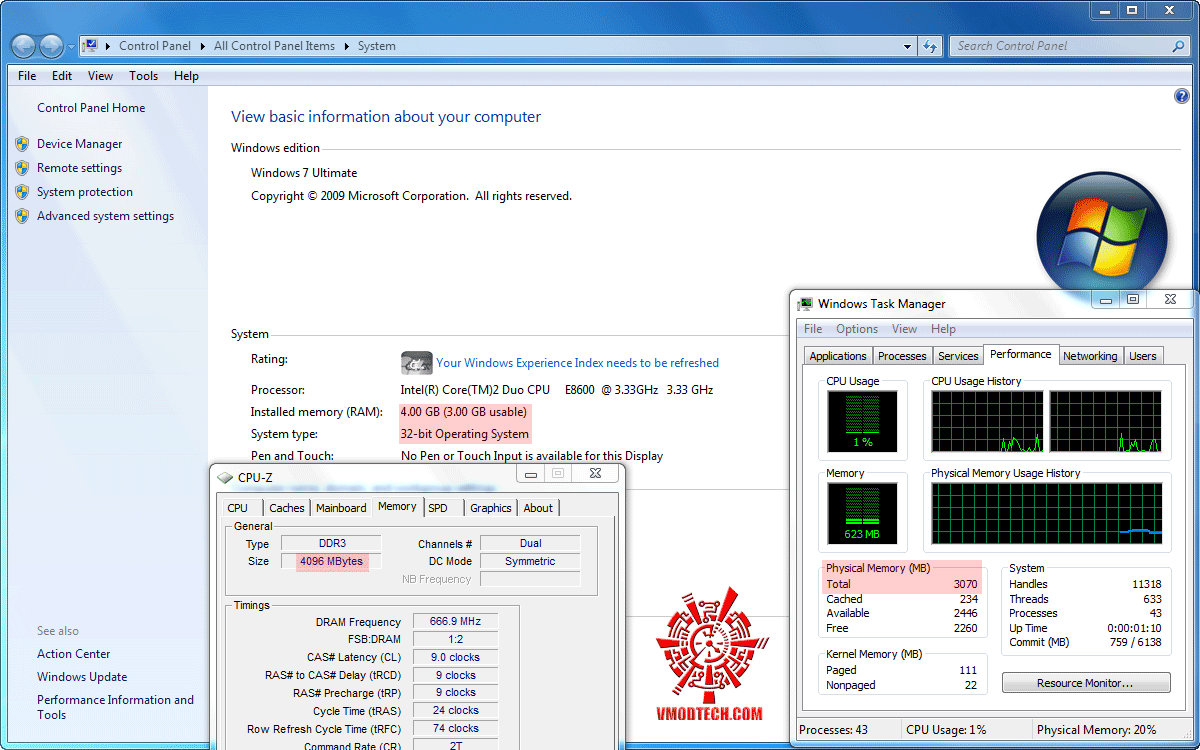1200x750 pixels.
Task: Switch to Services tab in Task Manager
Action: [958, 356]
